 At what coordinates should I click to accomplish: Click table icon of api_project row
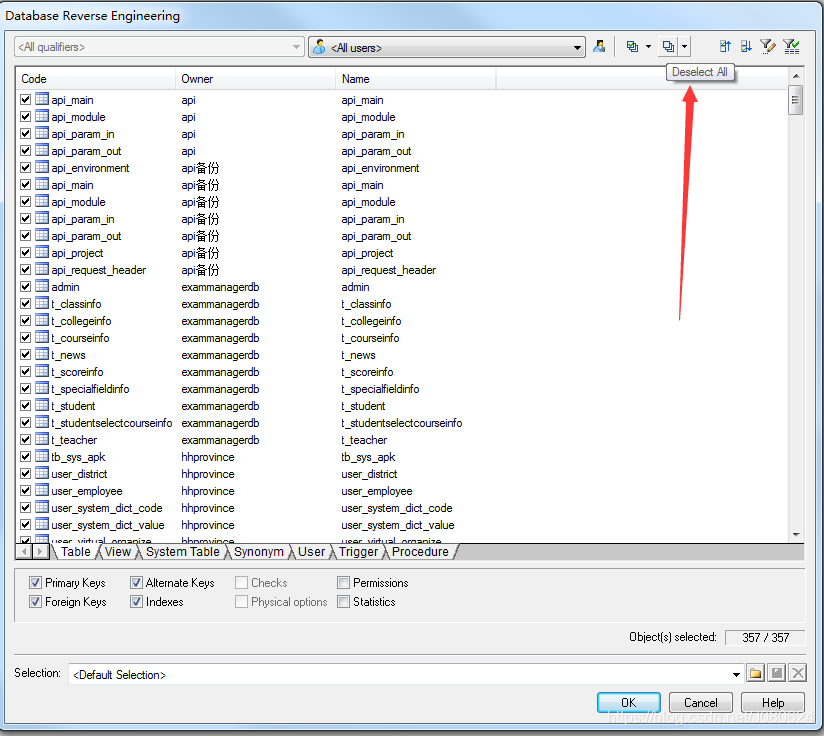tap(42, 252)
